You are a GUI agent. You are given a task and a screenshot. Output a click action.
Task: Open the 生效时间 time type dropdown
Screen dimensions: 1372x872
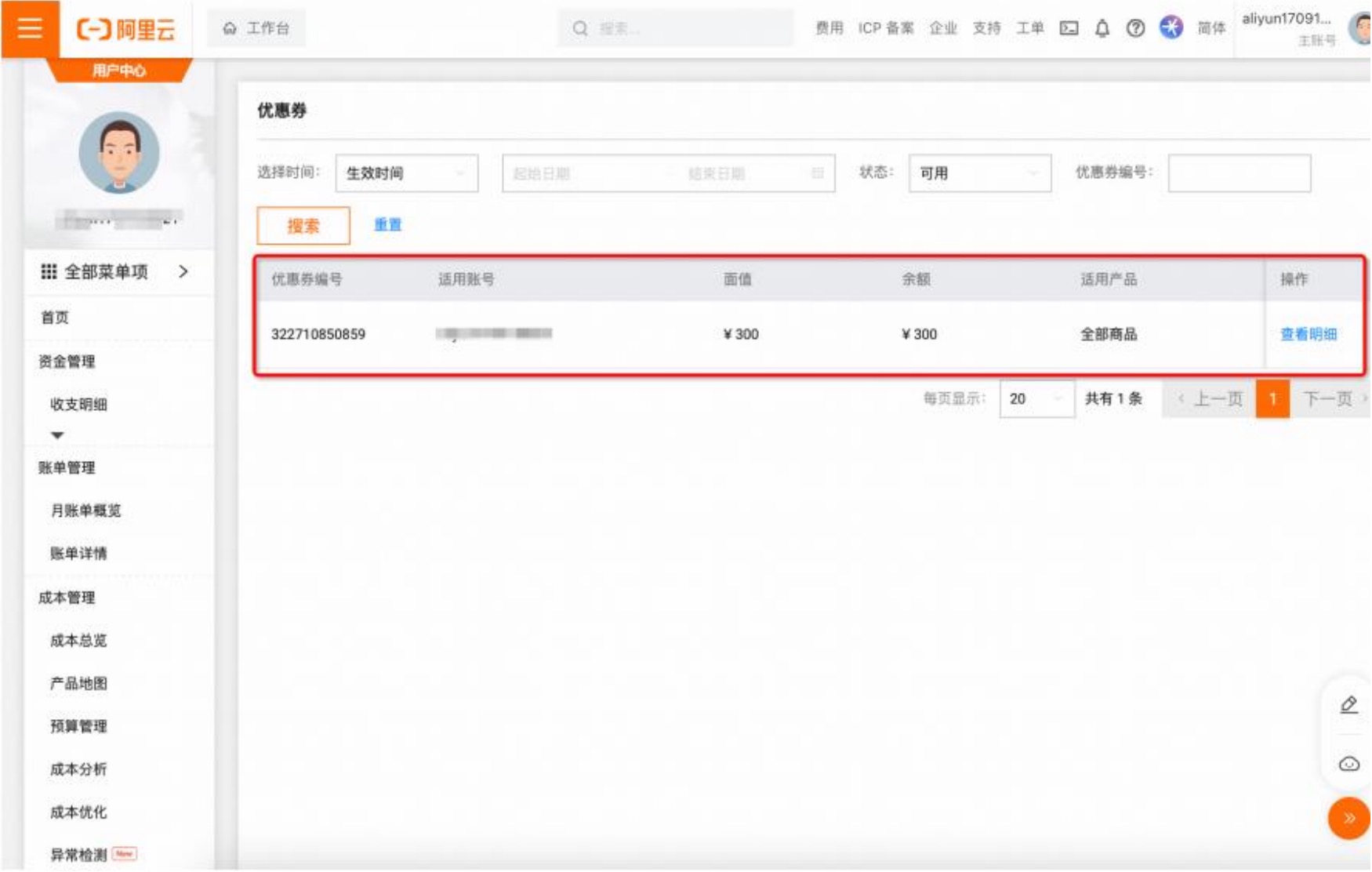coord(406,173)
